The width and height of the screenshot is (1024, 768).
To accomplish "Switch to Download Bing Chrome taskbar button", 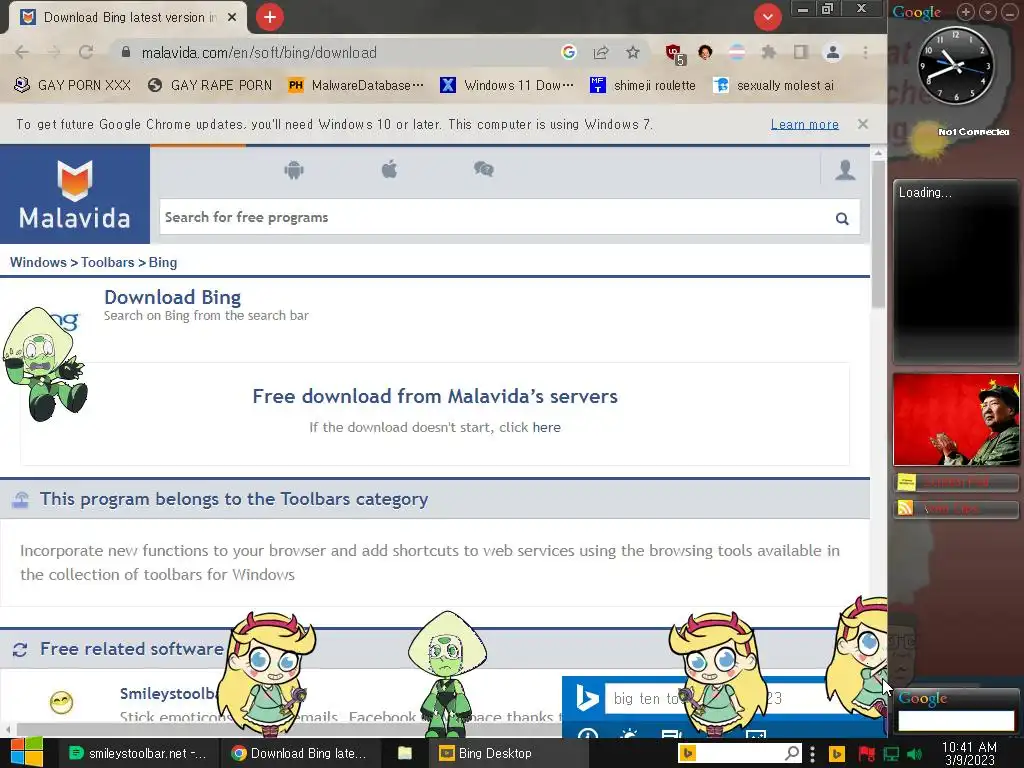I will click(x=298, y=753).
